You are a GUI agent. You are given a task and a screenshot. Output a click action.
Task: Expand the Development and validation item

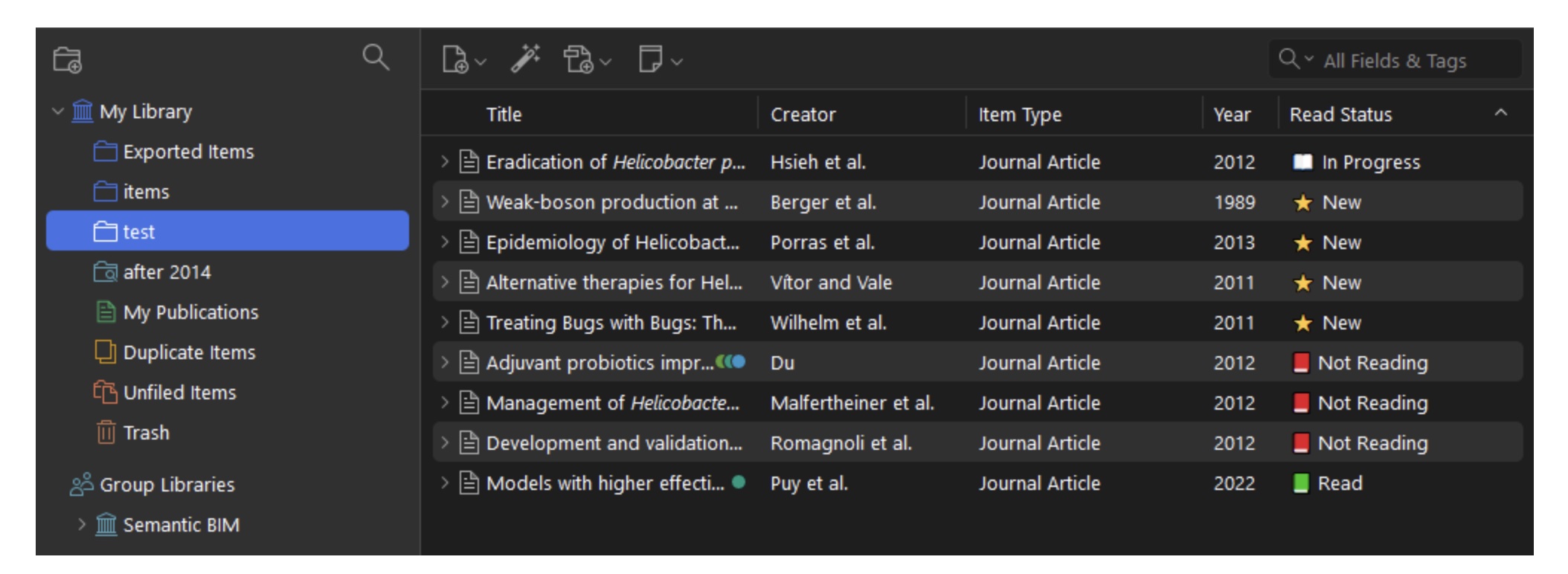[445, 442]
